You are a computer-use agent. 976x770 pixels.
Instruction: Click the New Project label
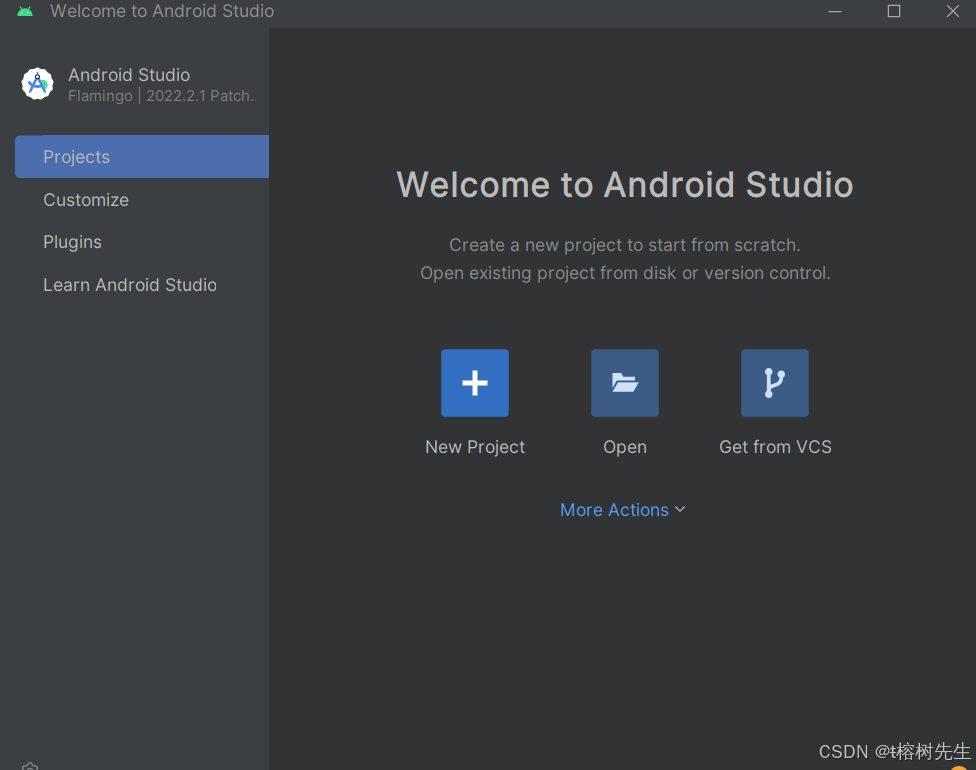475,447
